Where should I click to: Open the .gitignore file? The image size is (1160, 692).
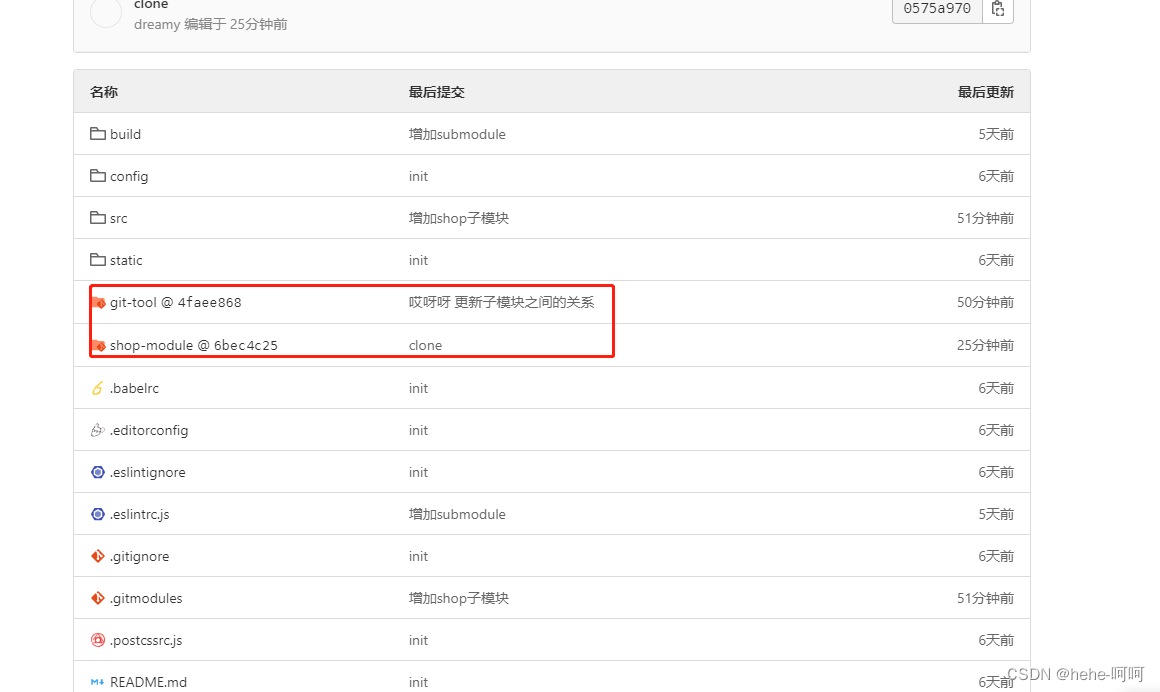[139, 557]
